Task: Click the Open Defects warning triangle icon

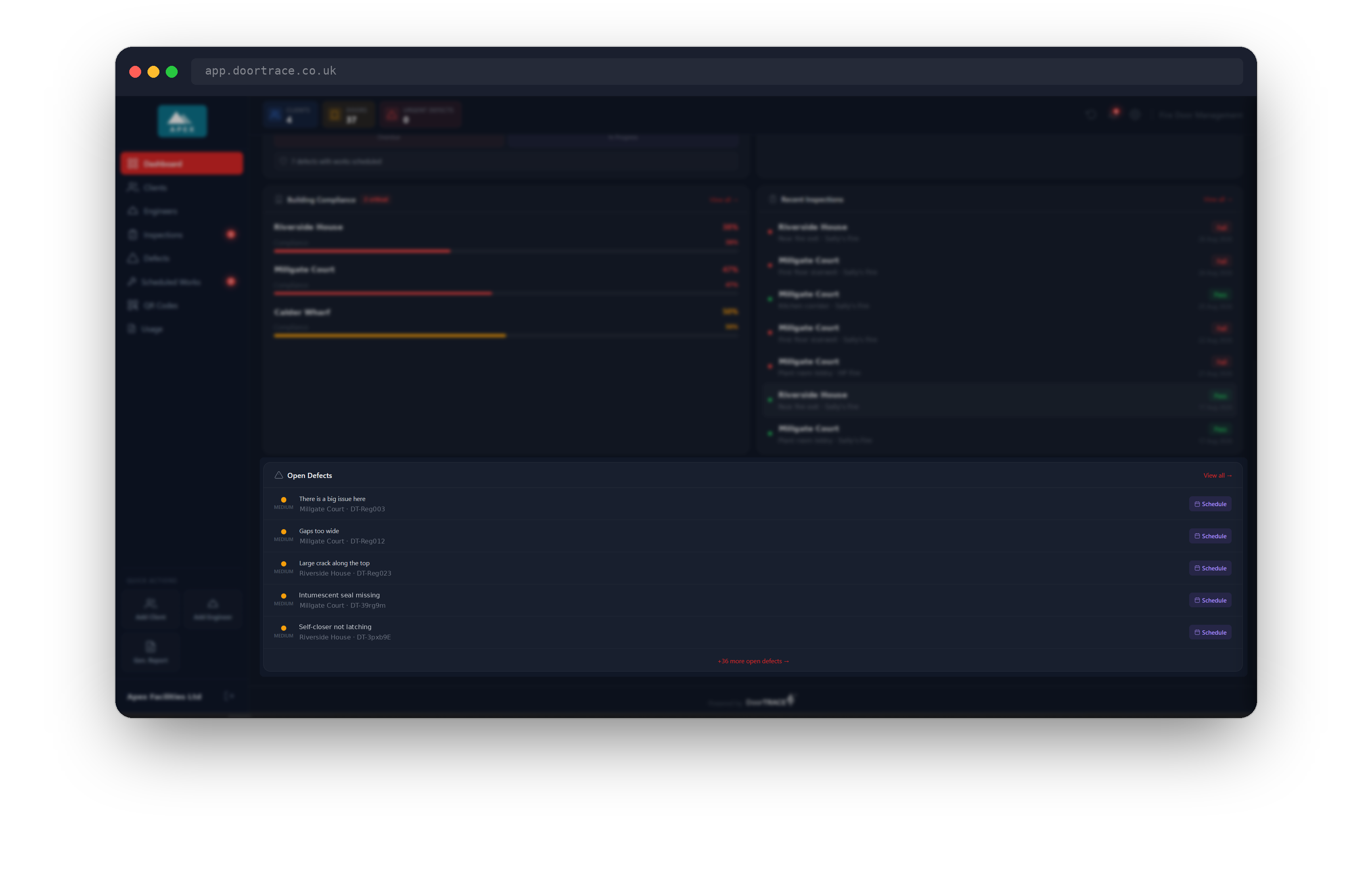Action: [x=278, y=475]
